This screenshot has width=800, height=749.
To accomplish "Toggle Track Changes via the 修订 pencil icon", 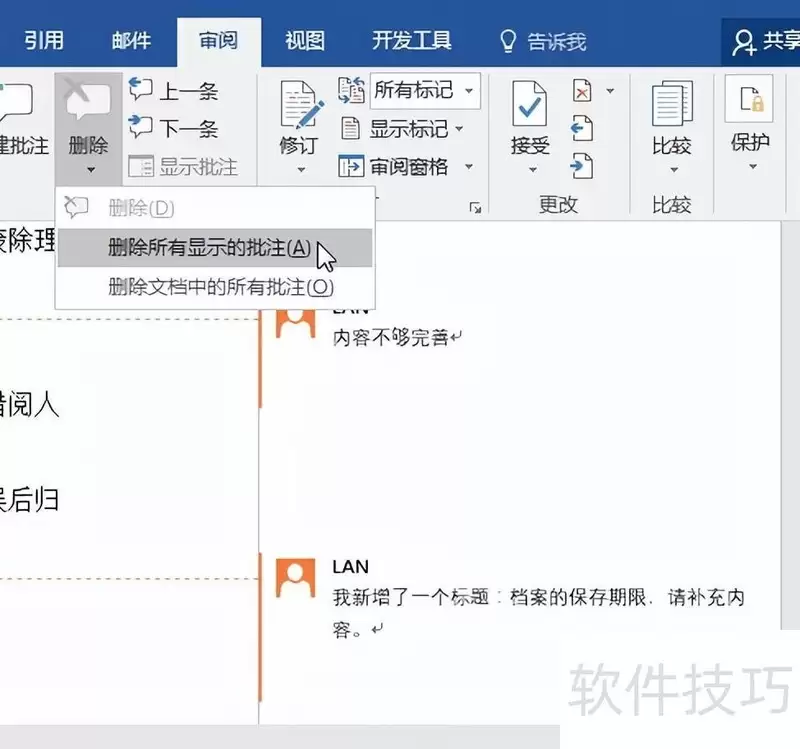I will (x=297, y=105).
